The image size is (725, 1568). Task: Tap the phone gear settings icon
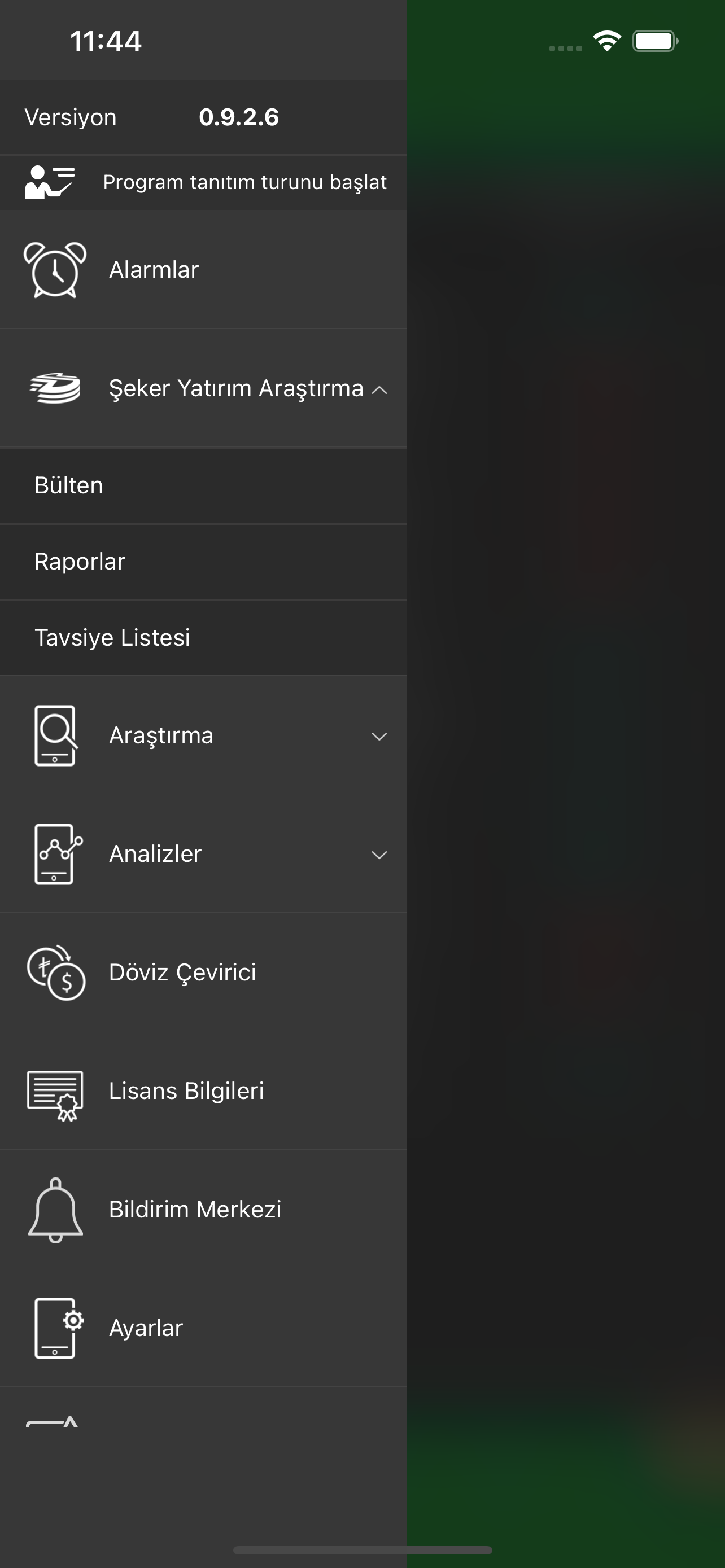click(x=58, y=1328)
